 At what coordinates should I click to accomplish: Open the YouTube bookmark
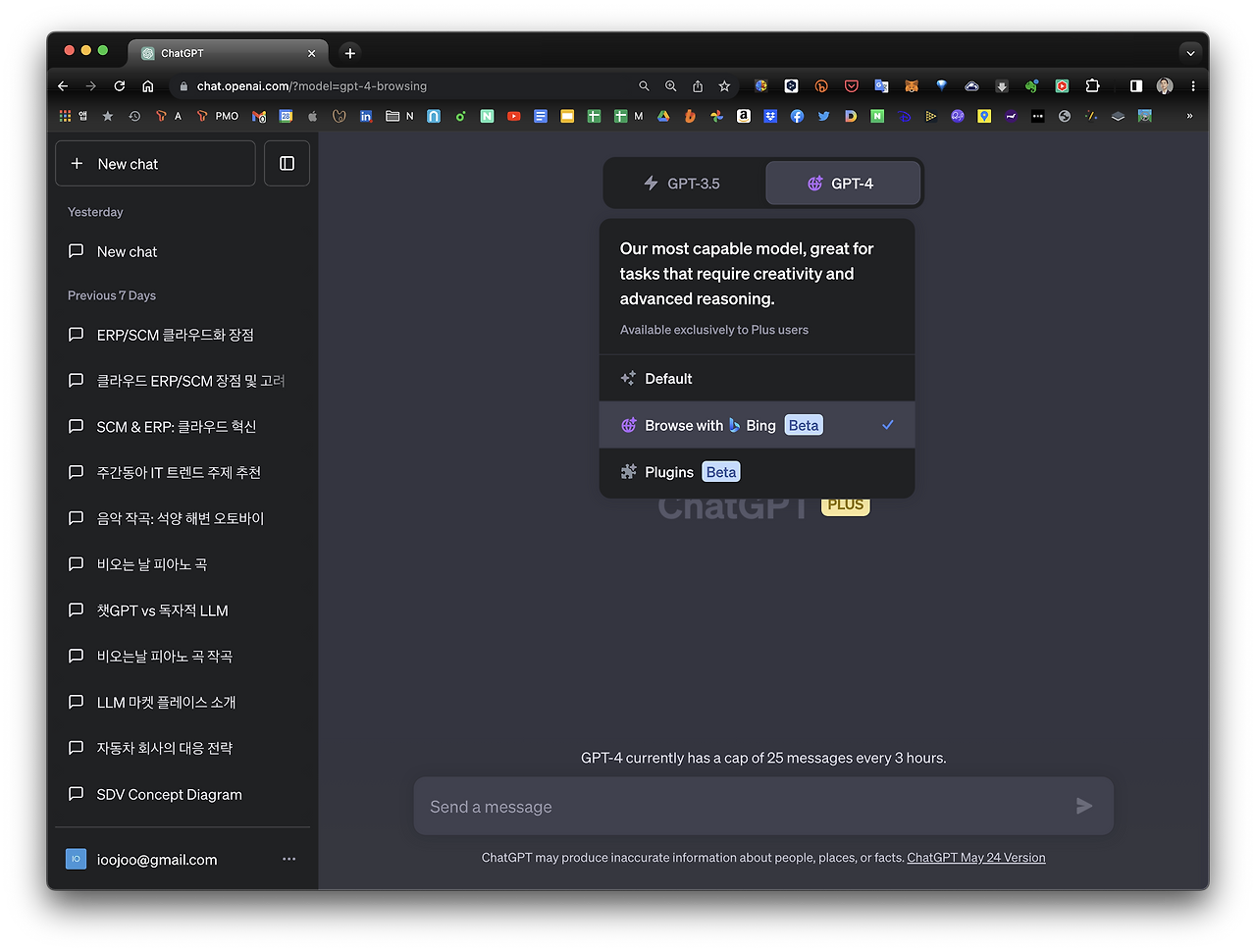pos(513,116)
